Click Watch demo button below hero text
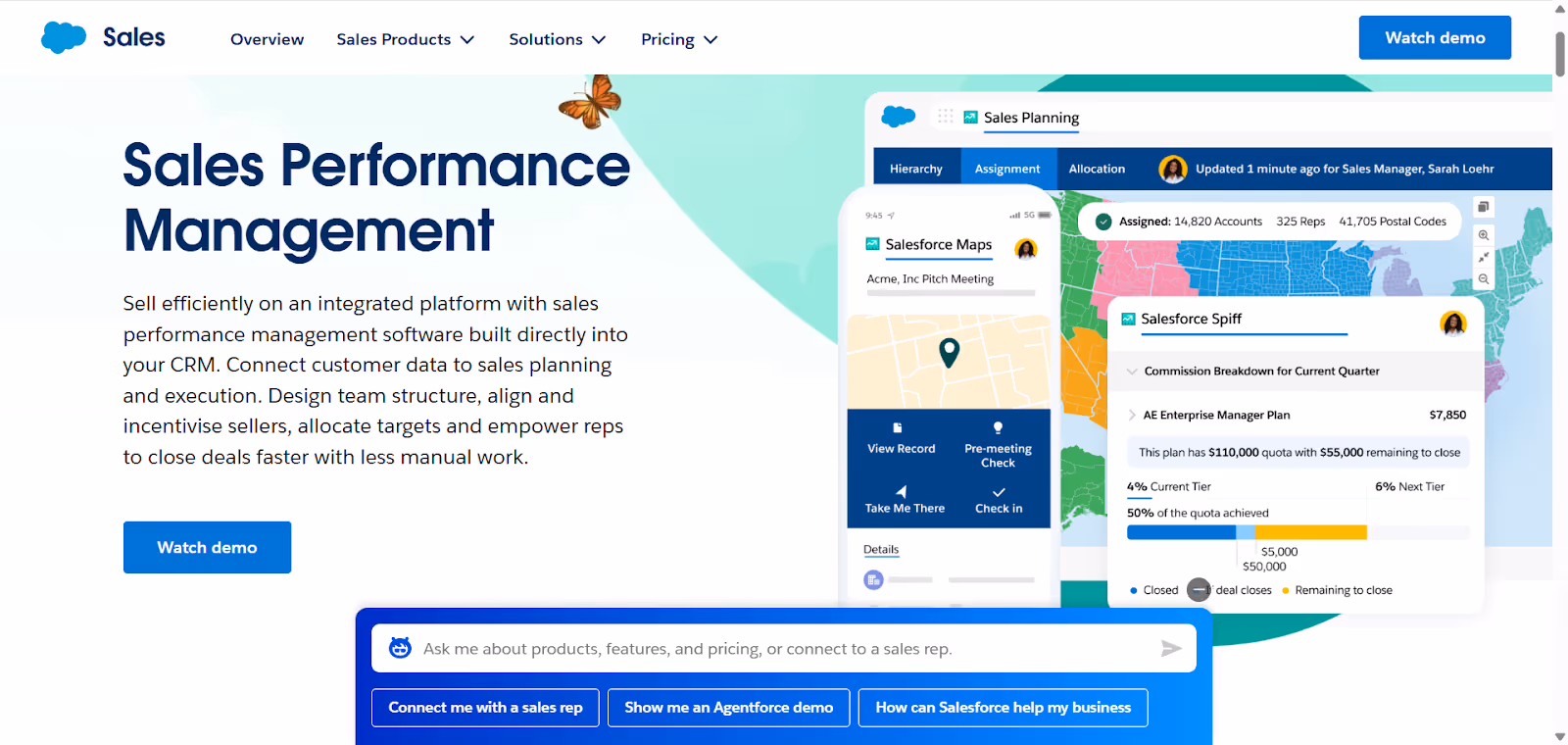Screen dimensions: 1568x745 (x=207, y=547)
